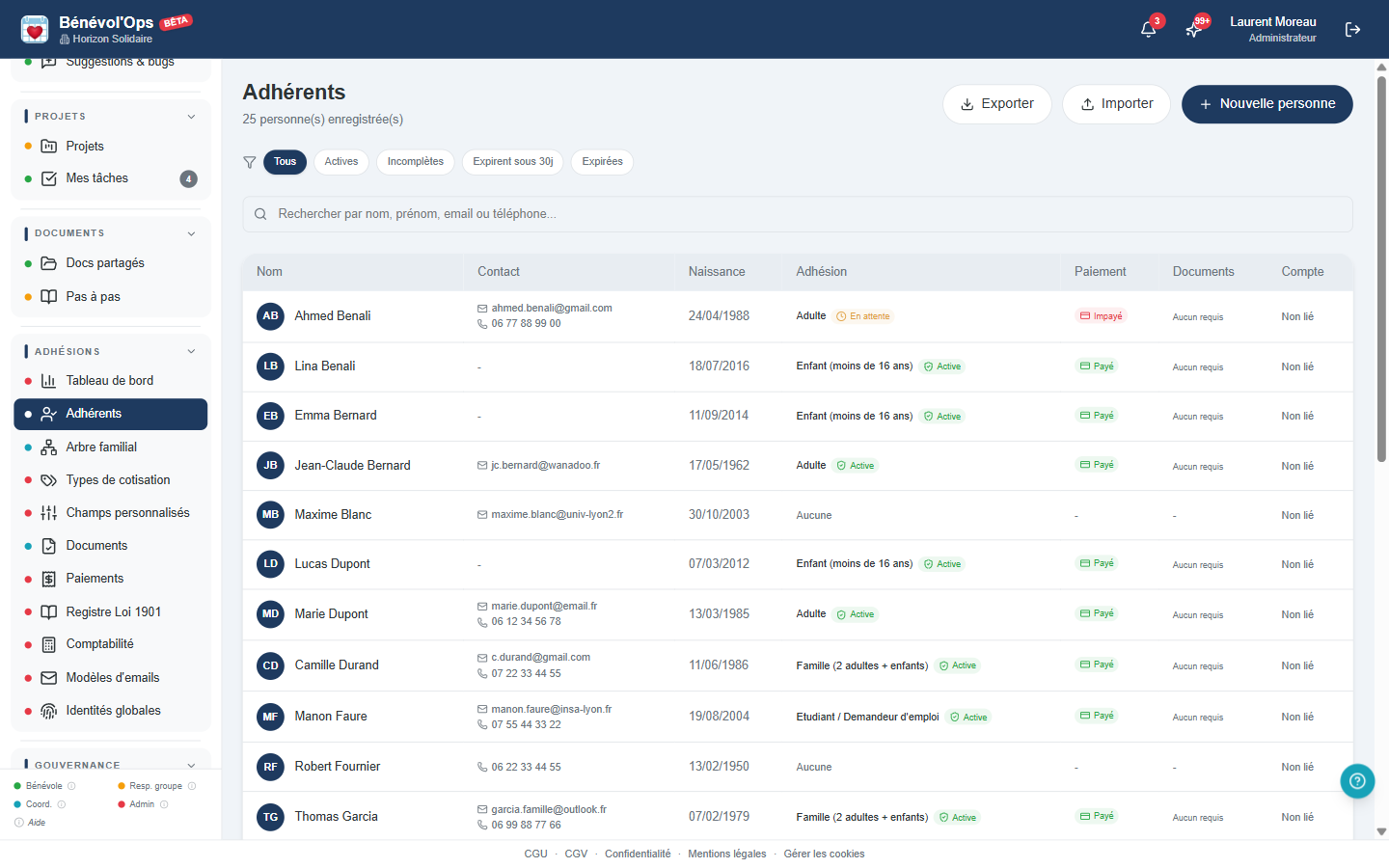Screen dimensions: 1389x868
Task: Toggle the GOUVERNANCE section chevron
Action: pyautogui.click(x=191, y=765)
